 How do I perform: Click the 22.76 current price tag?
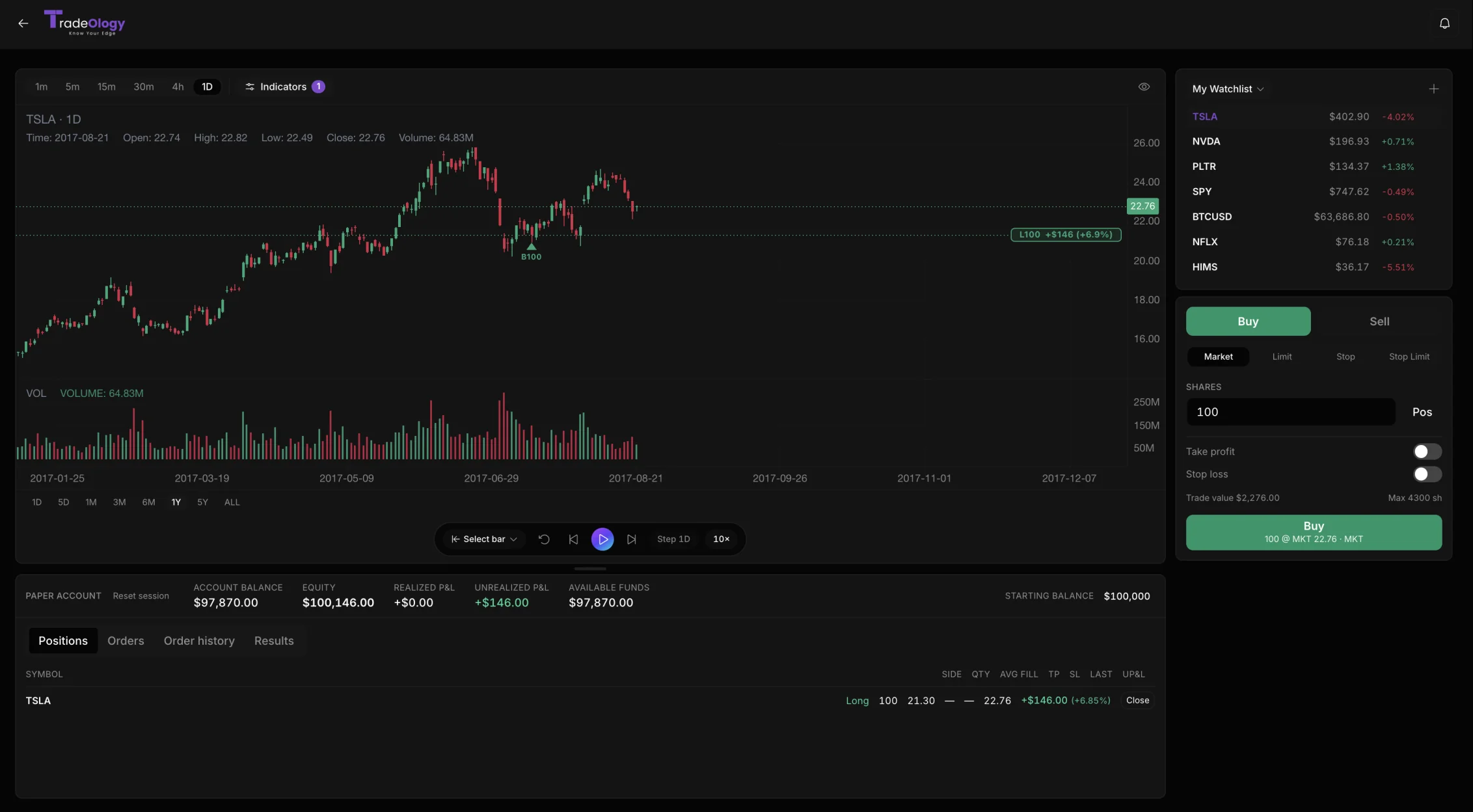click(1142, 206)
